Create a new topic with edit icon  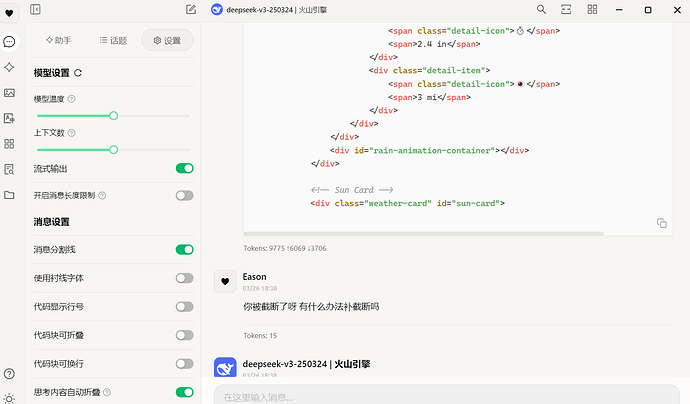click(191, 9)
